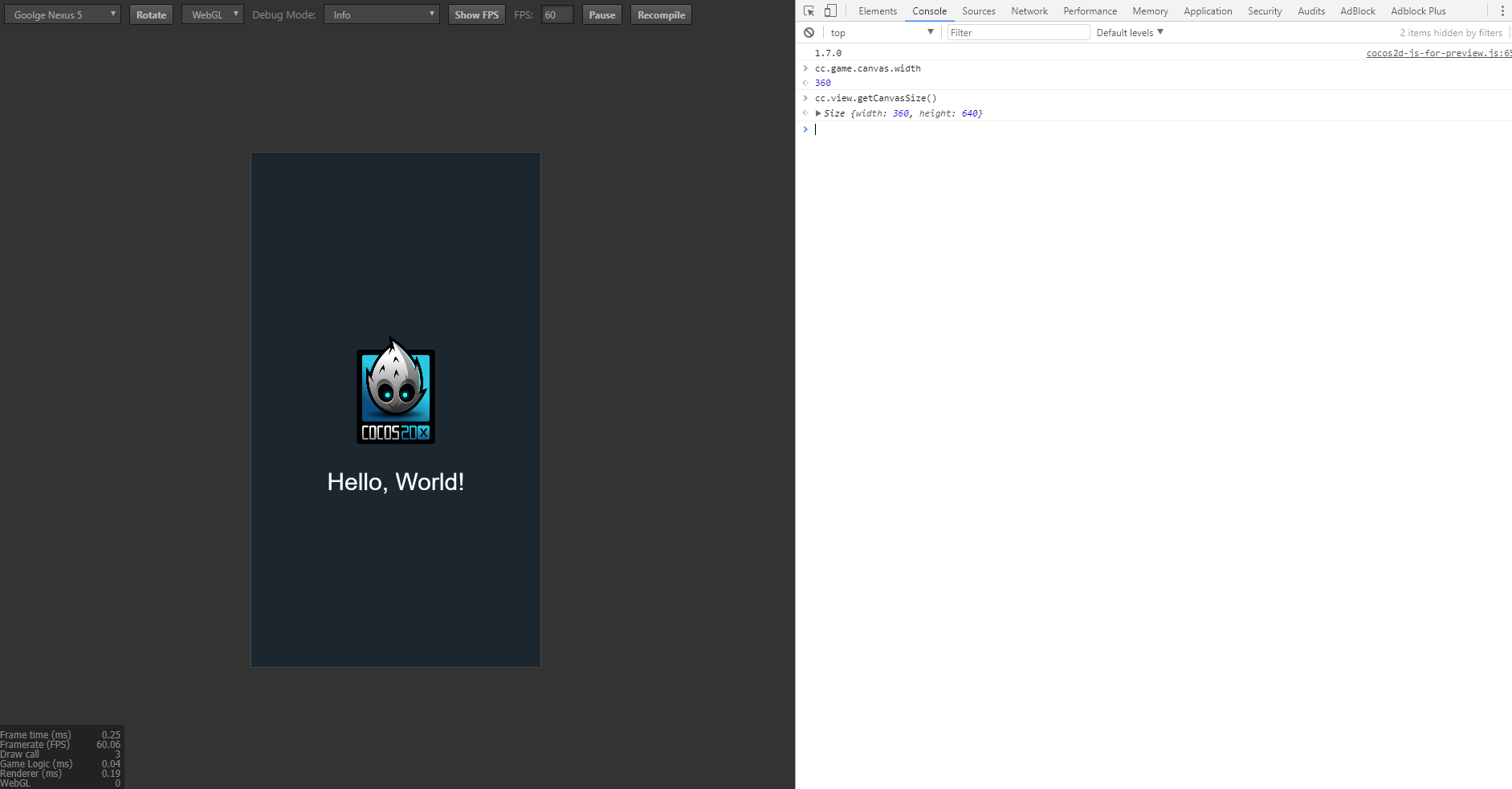
Task: Click the Renderer (ms) stat row
Action: (60, 774)
